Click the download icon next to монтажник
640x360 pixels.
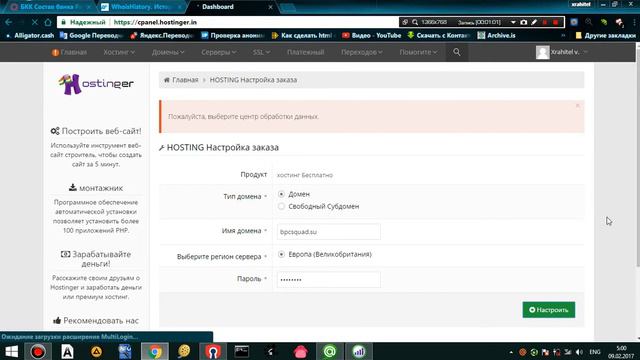pyautogui.click(x=73, y=187)
